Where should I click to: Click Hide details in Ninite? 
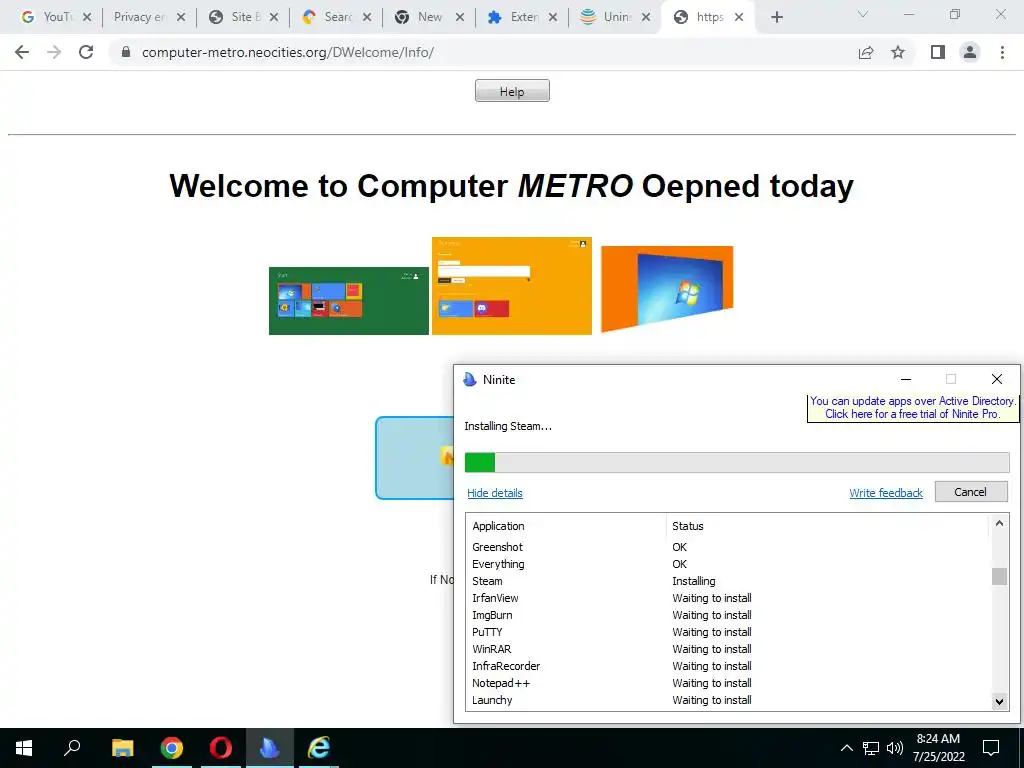494,493
